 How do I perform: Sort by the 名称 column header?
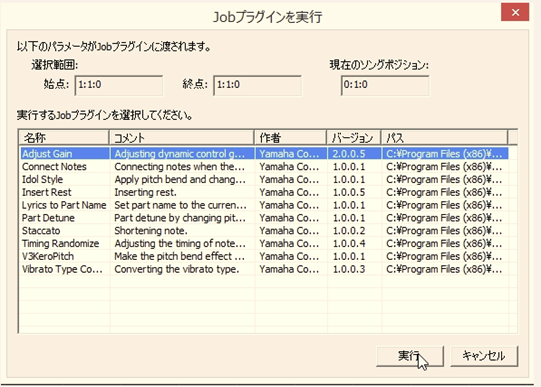coord(64,138)
